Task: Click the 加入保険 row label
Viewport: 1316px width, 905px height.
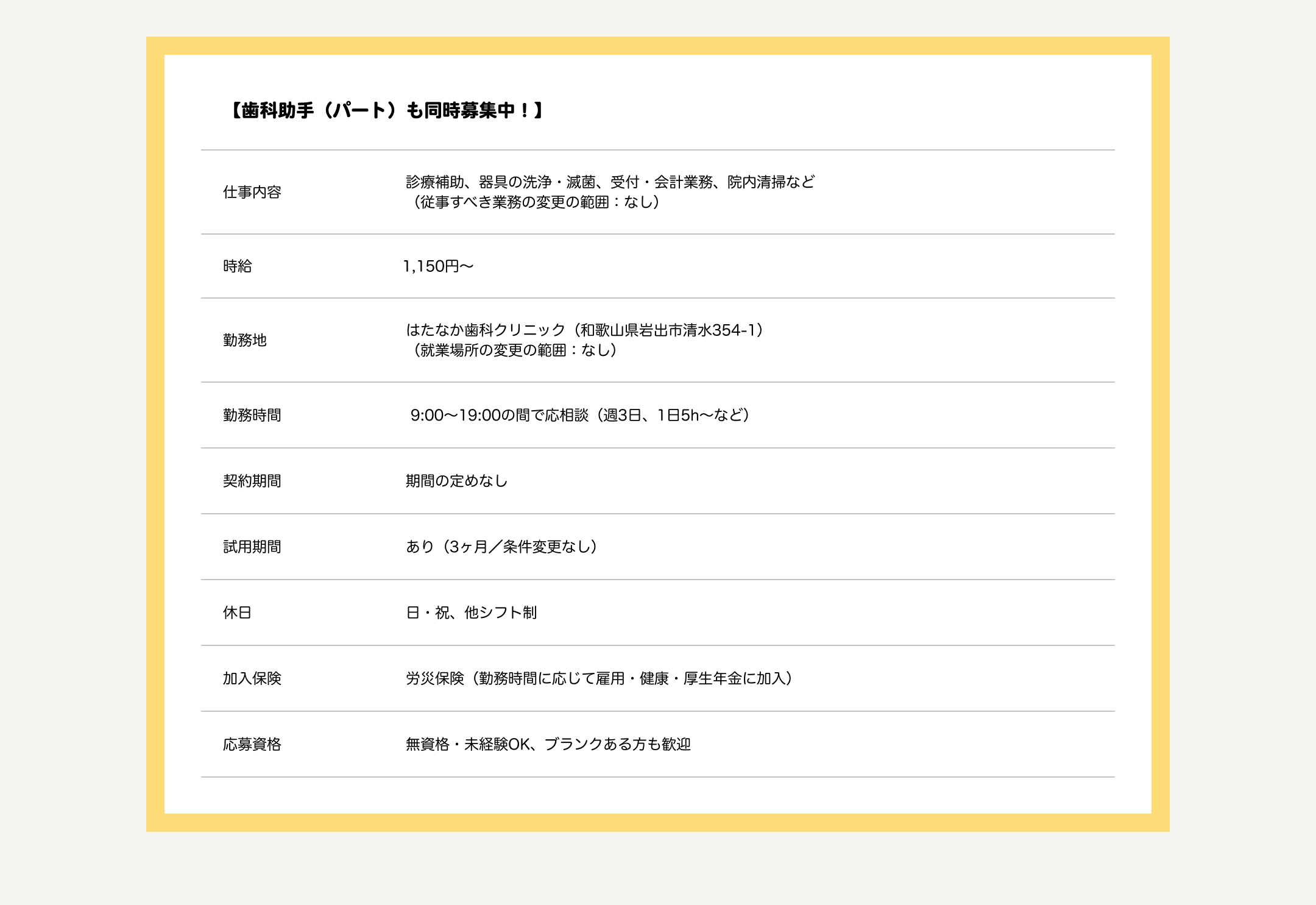Action: [x=252, y=679]
